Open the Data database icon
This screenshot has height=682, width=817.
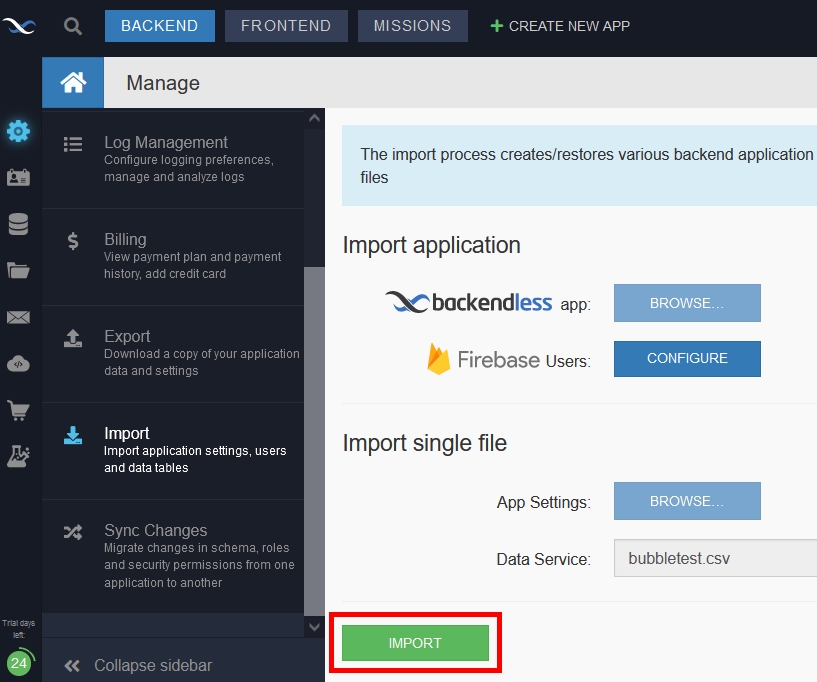18,224
